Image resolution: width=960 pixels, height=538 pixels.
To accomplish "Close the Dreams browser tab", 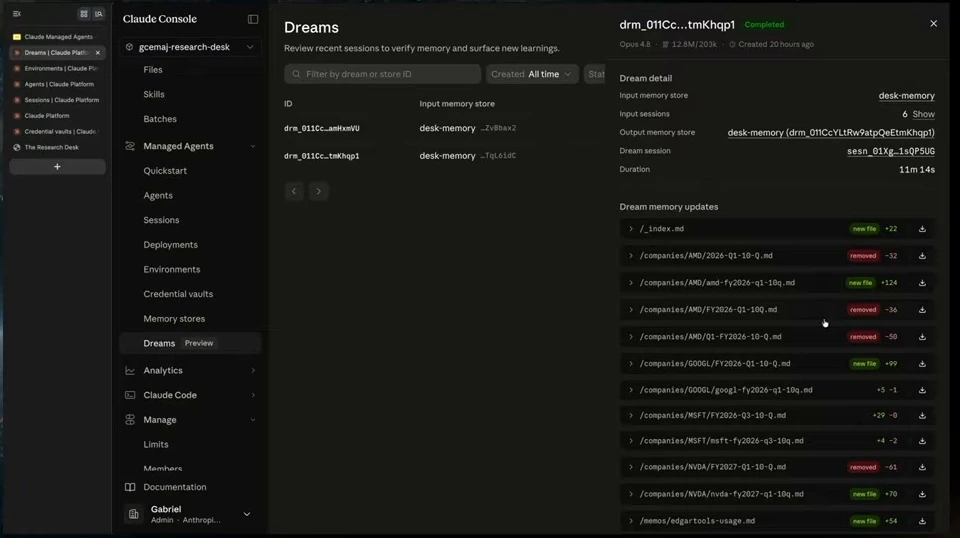I will [98, 53].
